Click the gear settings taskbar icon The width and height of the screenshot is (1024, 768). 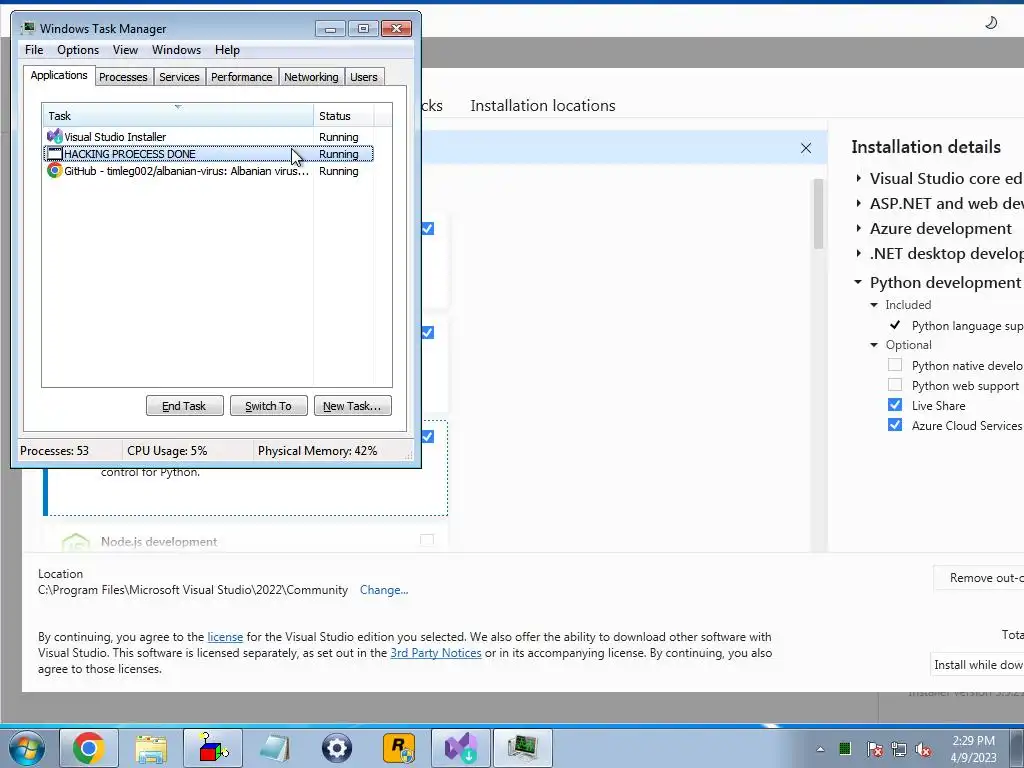337,748
